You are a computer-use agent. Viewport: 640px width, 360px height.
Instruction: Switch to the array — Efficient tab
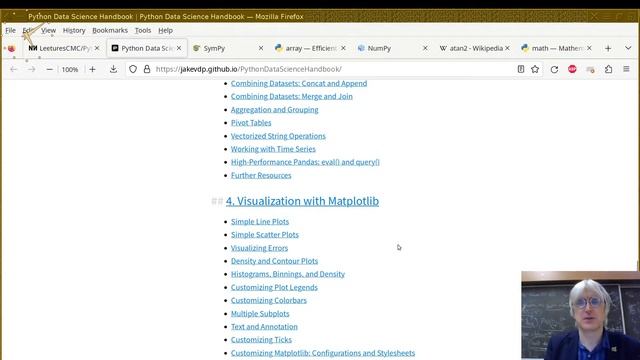310,48
